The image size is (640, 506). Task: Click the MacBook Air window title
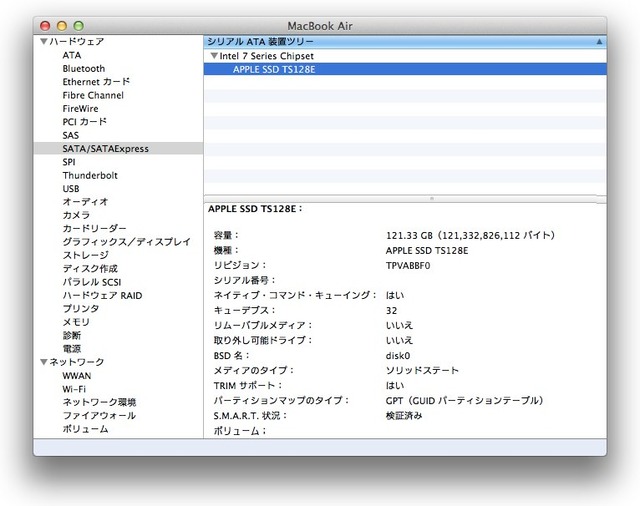click(x=320, y=26)
